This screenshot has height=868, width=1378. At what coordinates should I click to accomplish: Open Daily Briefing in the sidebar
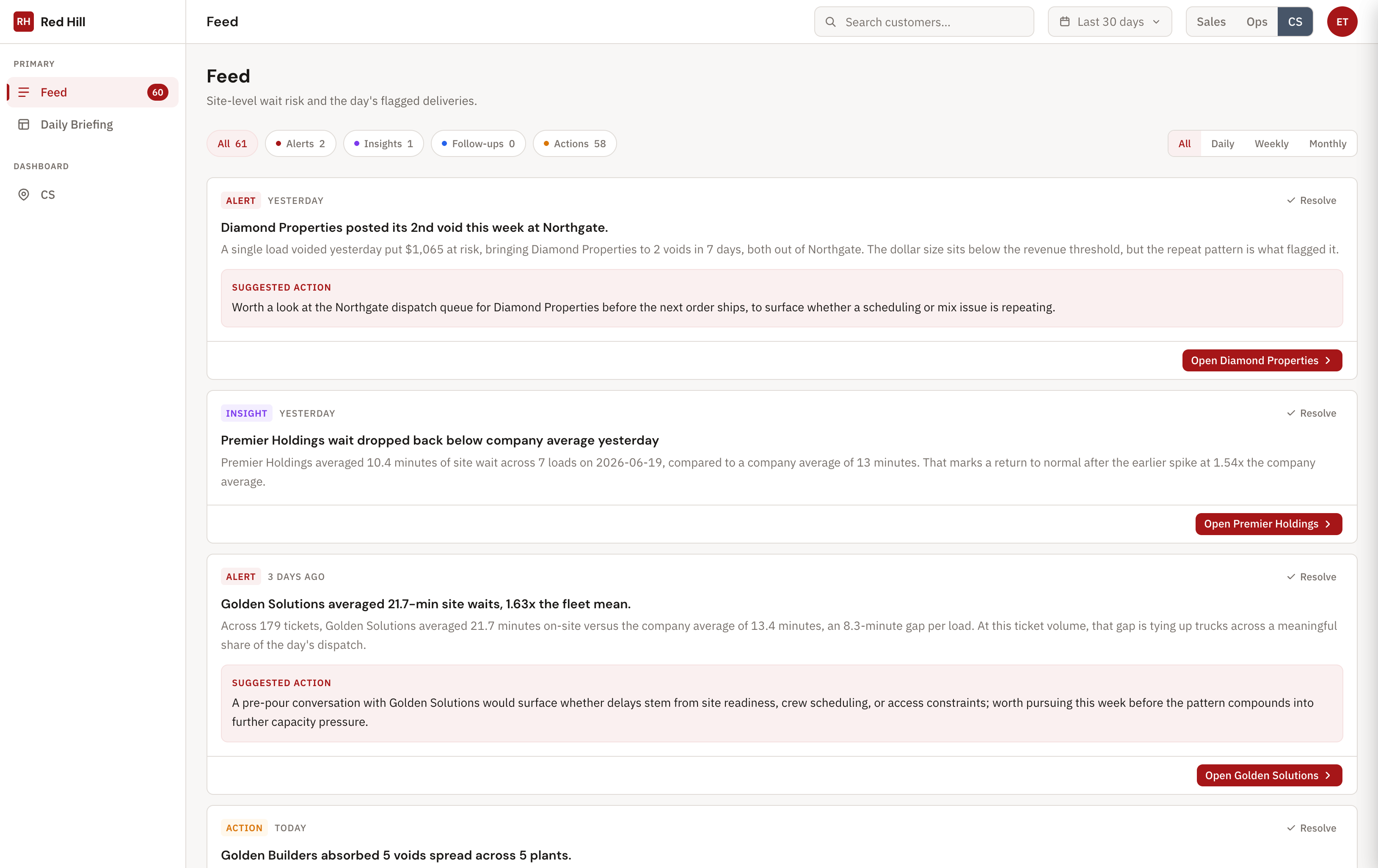point(93,124)
